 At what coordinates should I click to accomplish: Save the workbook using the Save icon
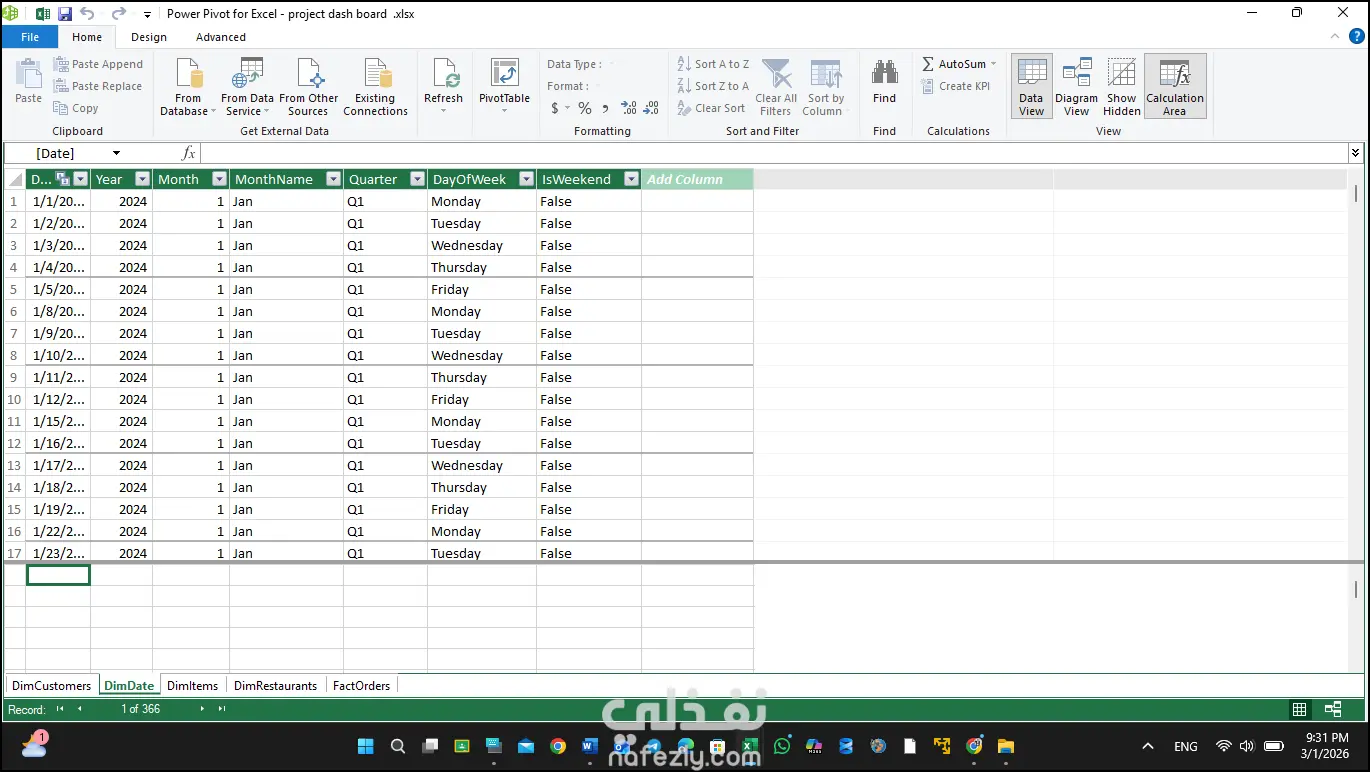click(65, 14)
